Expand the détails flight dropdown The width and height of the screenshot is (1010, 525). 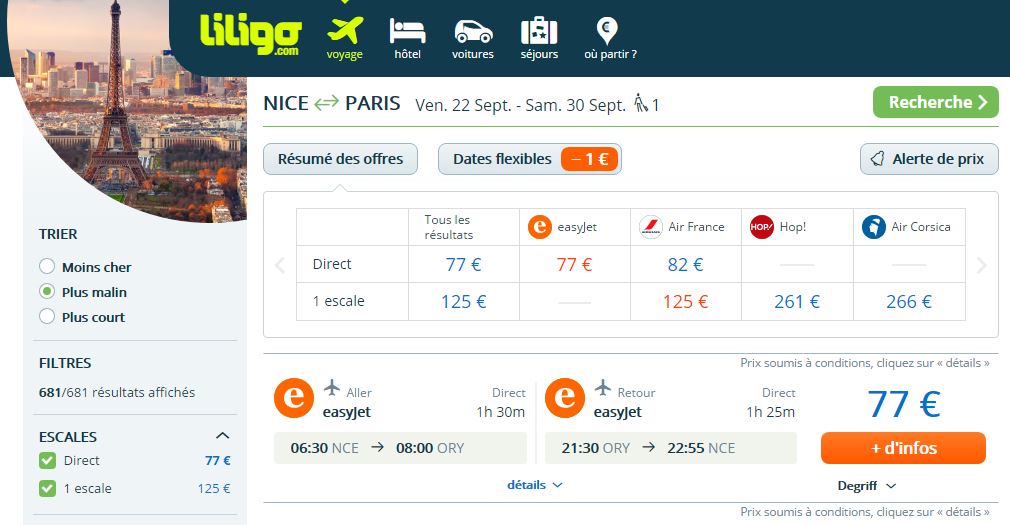tap(535, 485)
